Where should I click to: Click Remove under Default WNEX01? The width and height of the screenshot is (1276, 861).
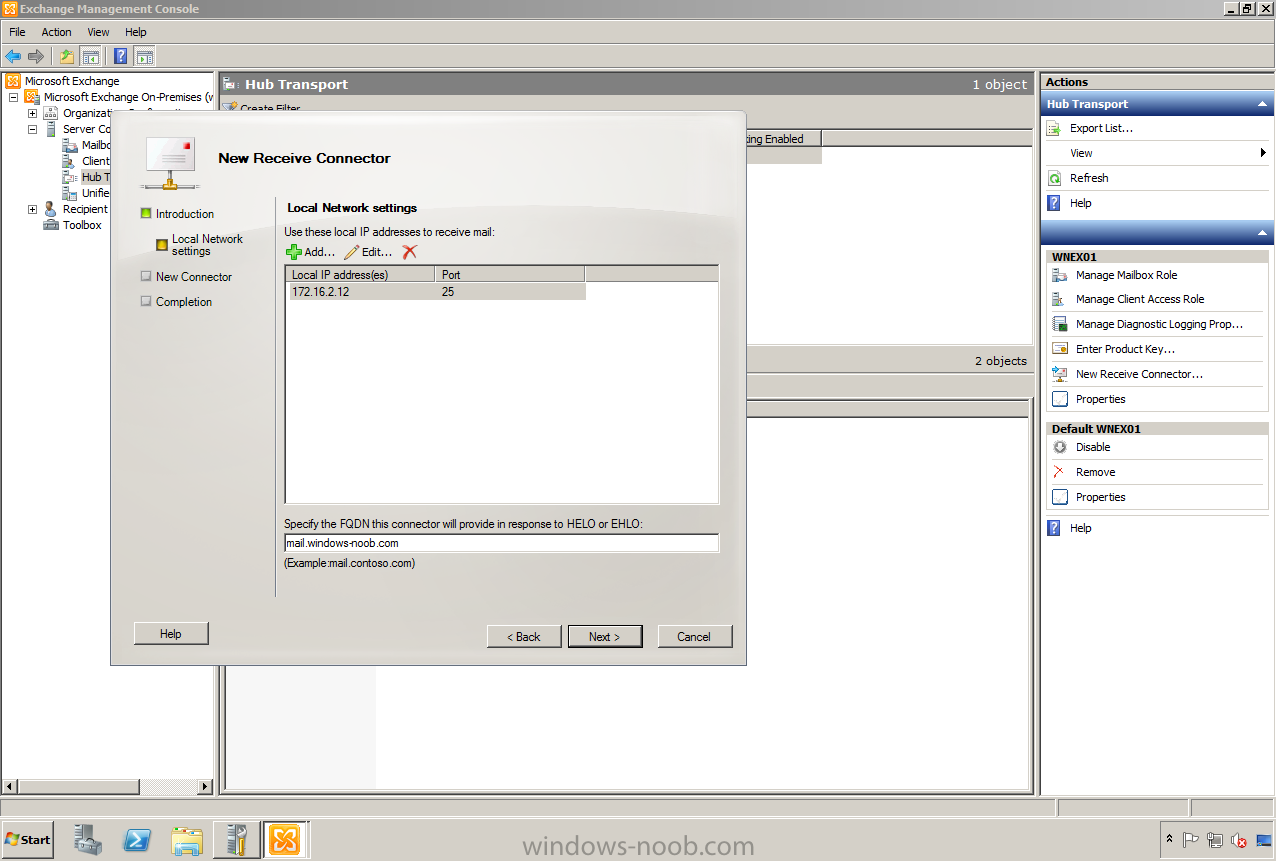pyautogui.click(x=1095, y=472)
